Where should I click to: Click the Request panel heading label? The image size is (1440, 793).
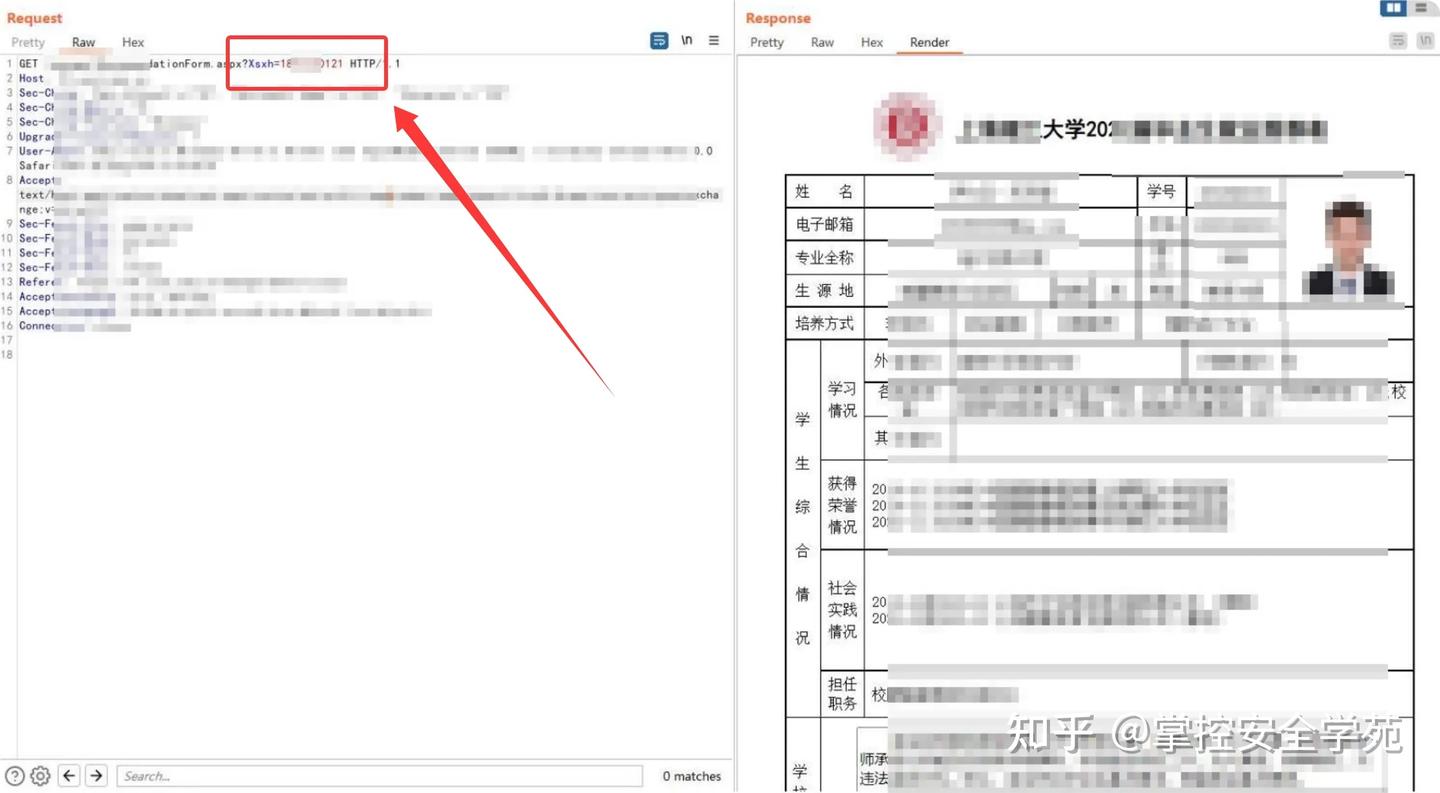point(33,17)
